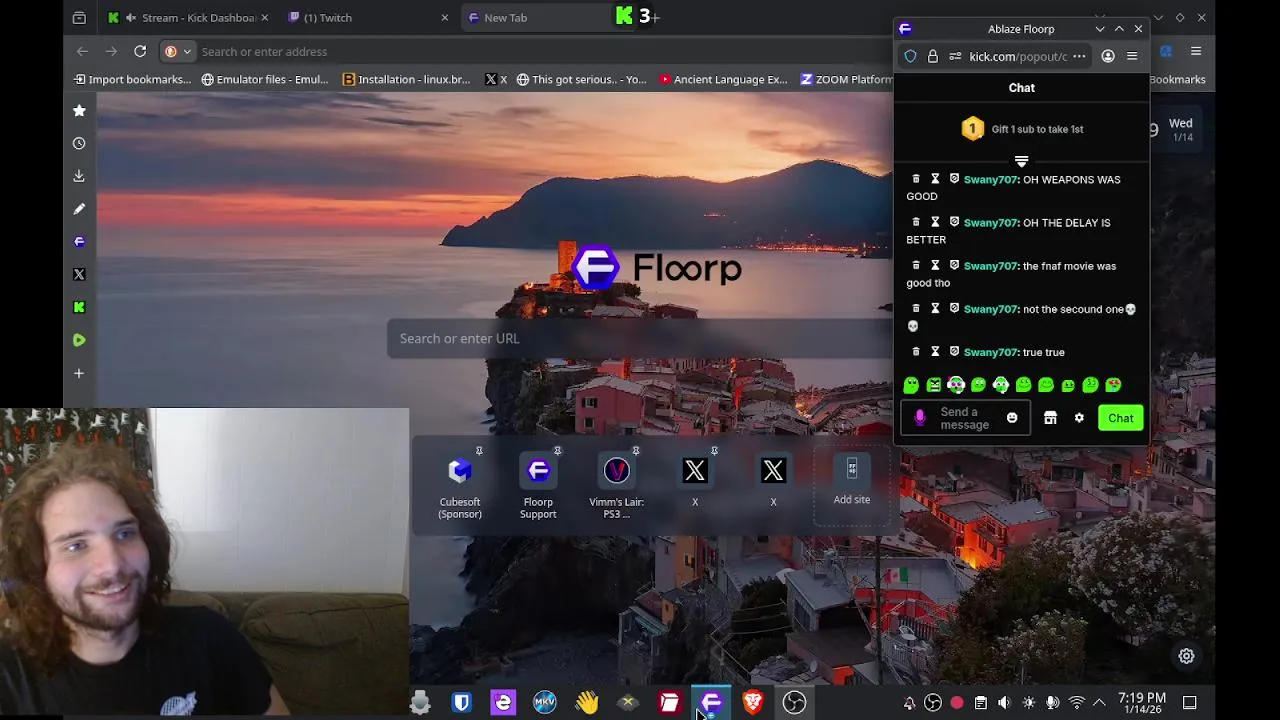Open account icon in Ablaze Floorp popout
The height and width of the screenshot is (720, 1280).
[x=1108, y=56]
